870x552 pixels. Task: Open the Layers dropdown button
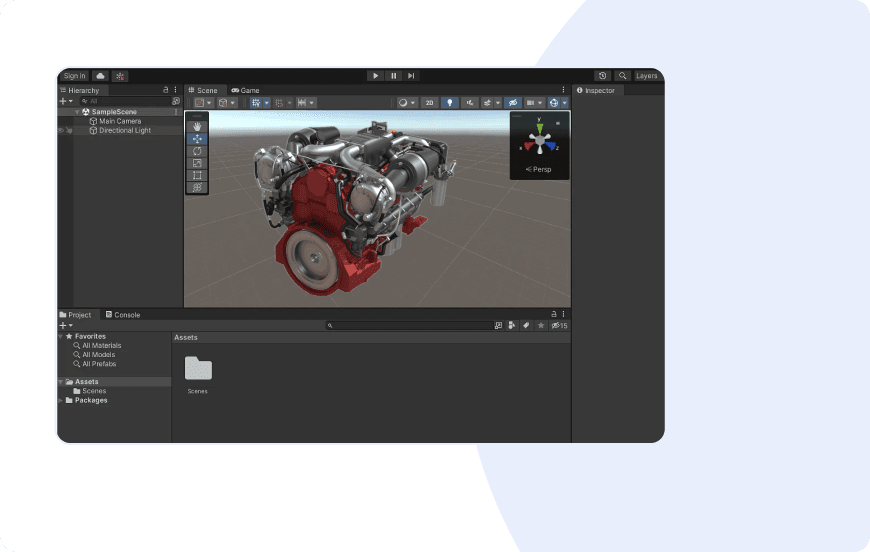click(647, 76)
